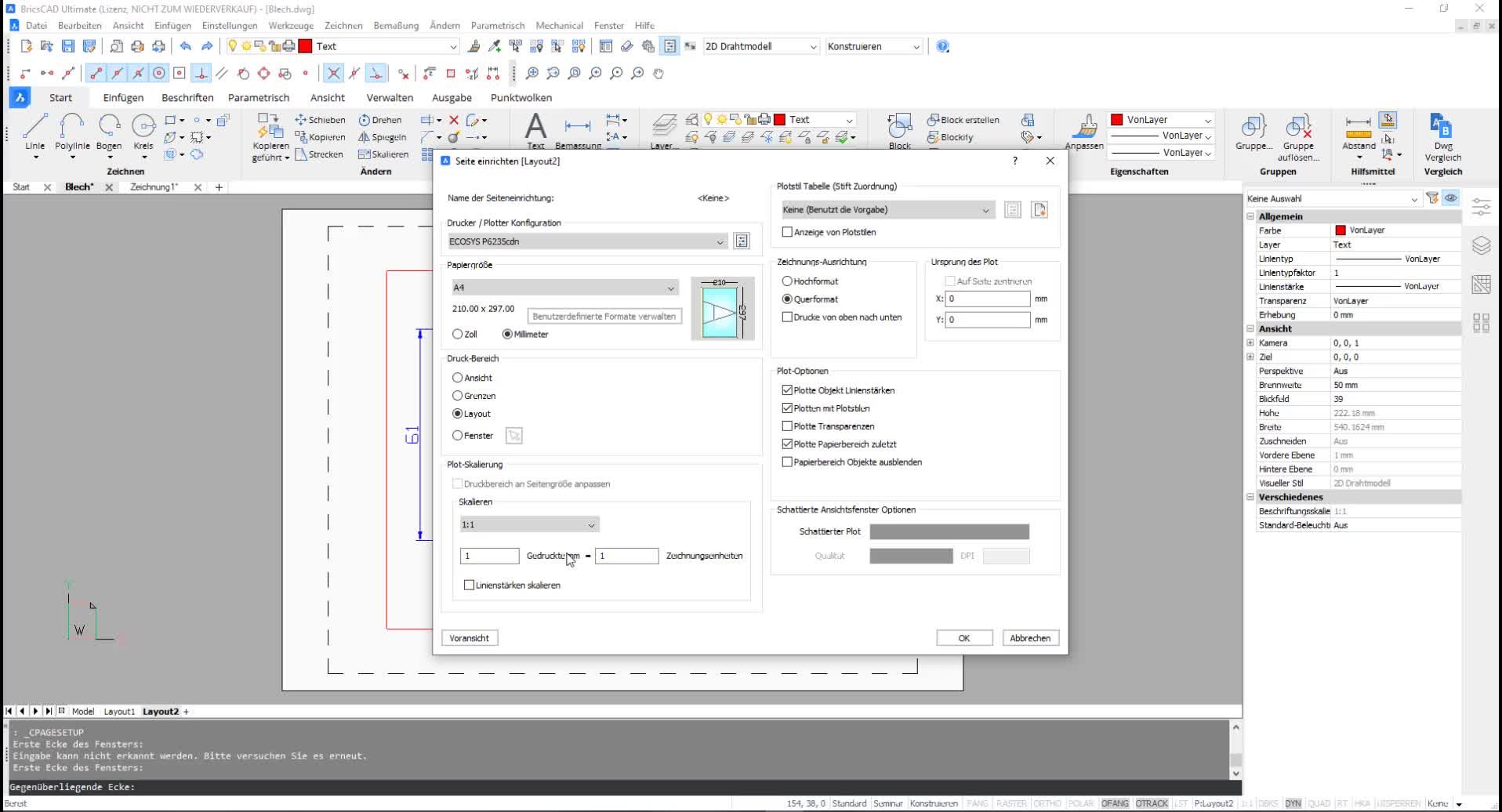The width and height of the screenshot is (1502, 812).
Task: Click Block erstellen tool
Action: click(963, 120)
